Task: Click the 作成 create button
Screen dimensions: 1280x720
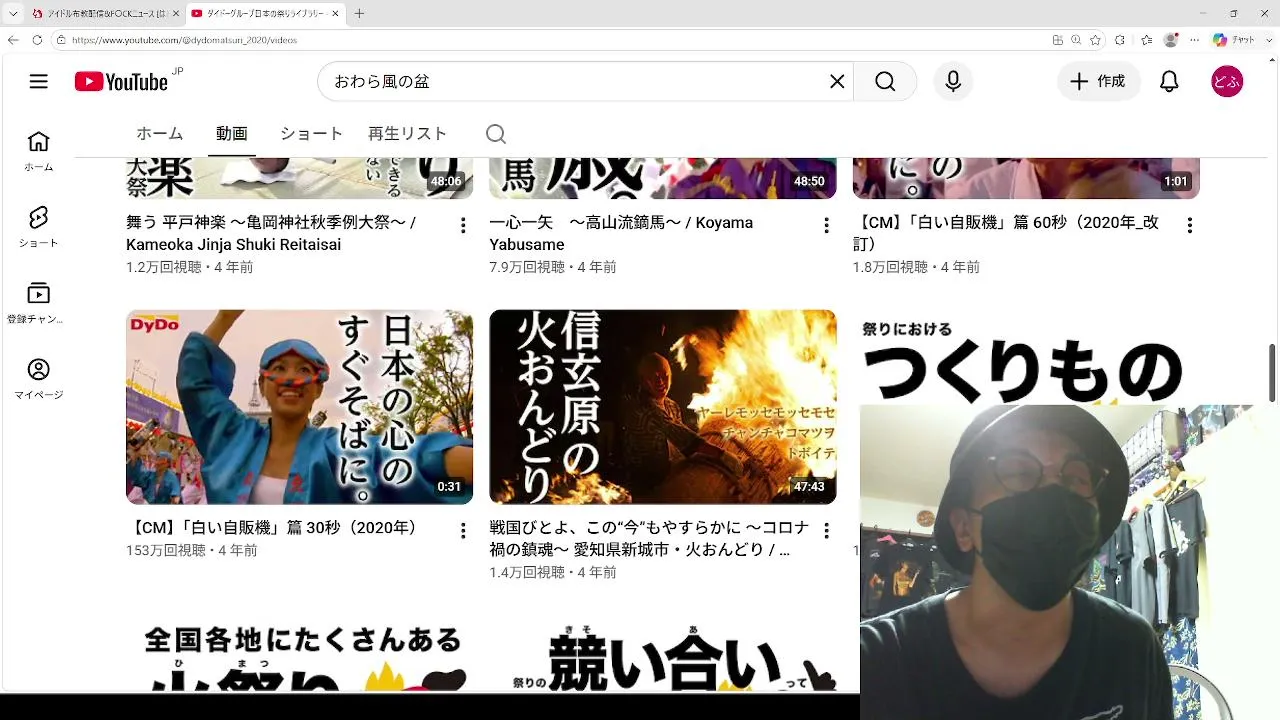Action: tap(1098, 82)
